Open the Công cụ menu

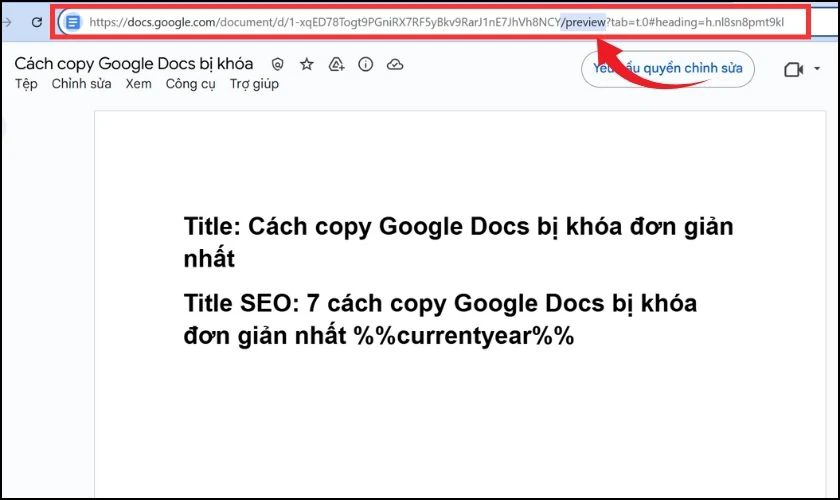point(190,84)
